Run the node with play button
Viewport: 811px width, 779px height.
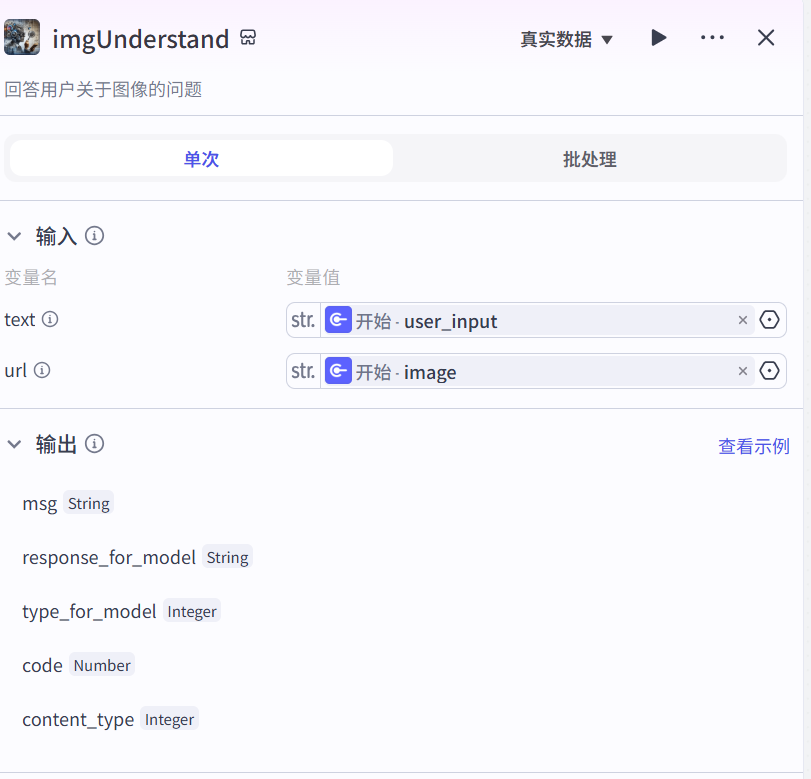tap(658, 38)
